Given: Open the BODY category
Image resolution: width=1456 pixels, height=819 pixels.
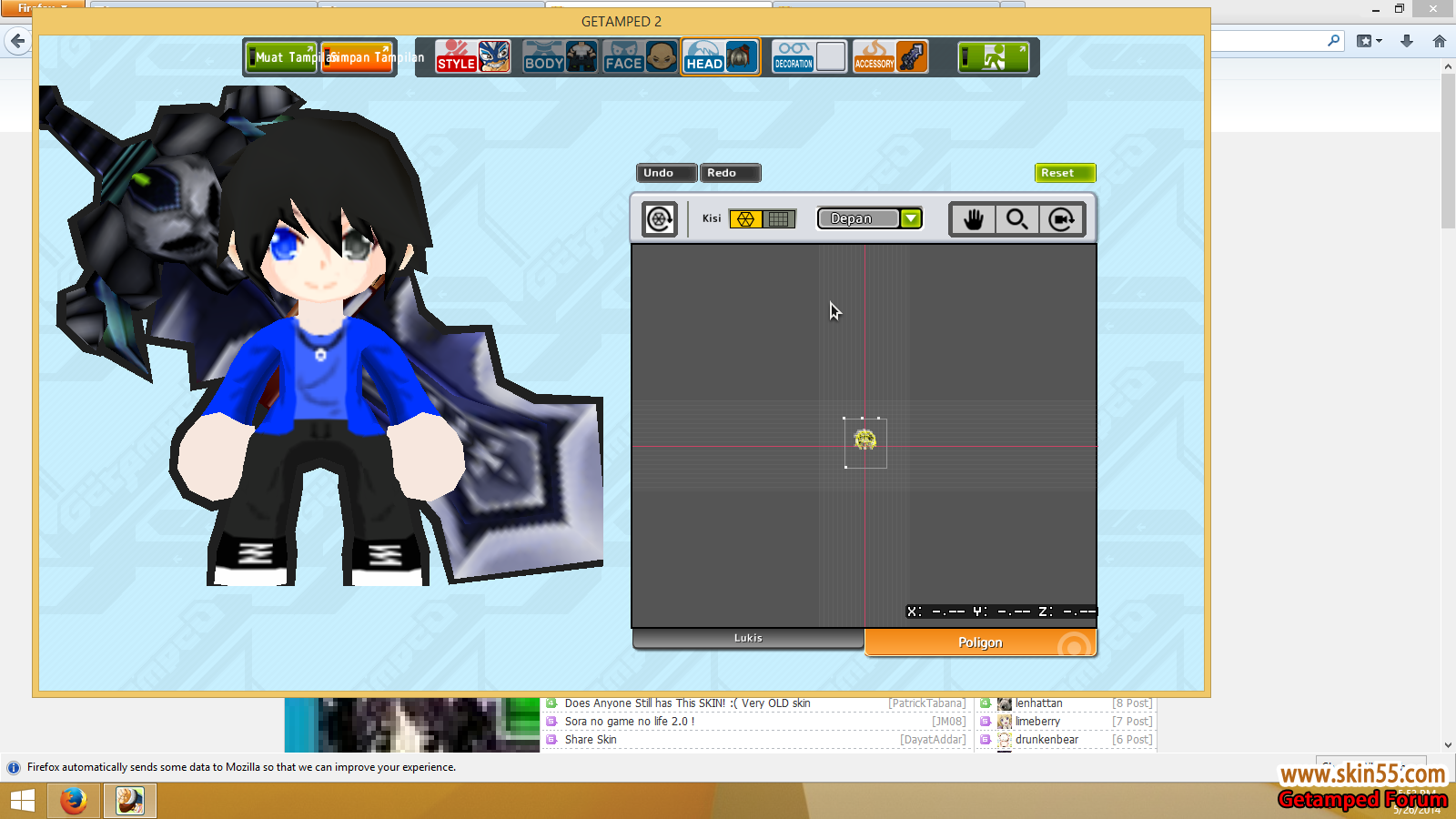Looking at the screenshot, I should coord(543,56).
